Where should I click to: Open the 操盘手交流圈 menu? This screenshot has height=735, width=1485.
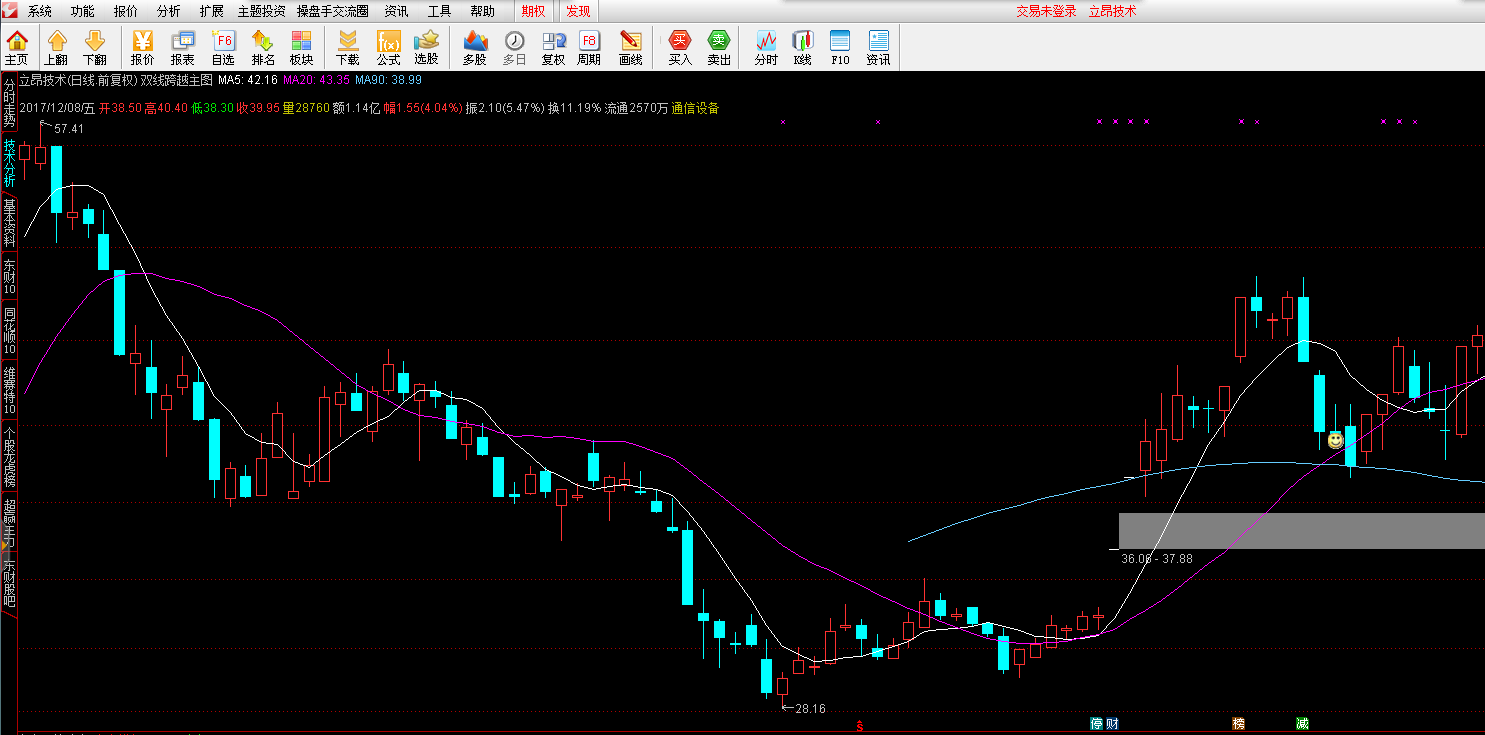click(x=333, y=12)
